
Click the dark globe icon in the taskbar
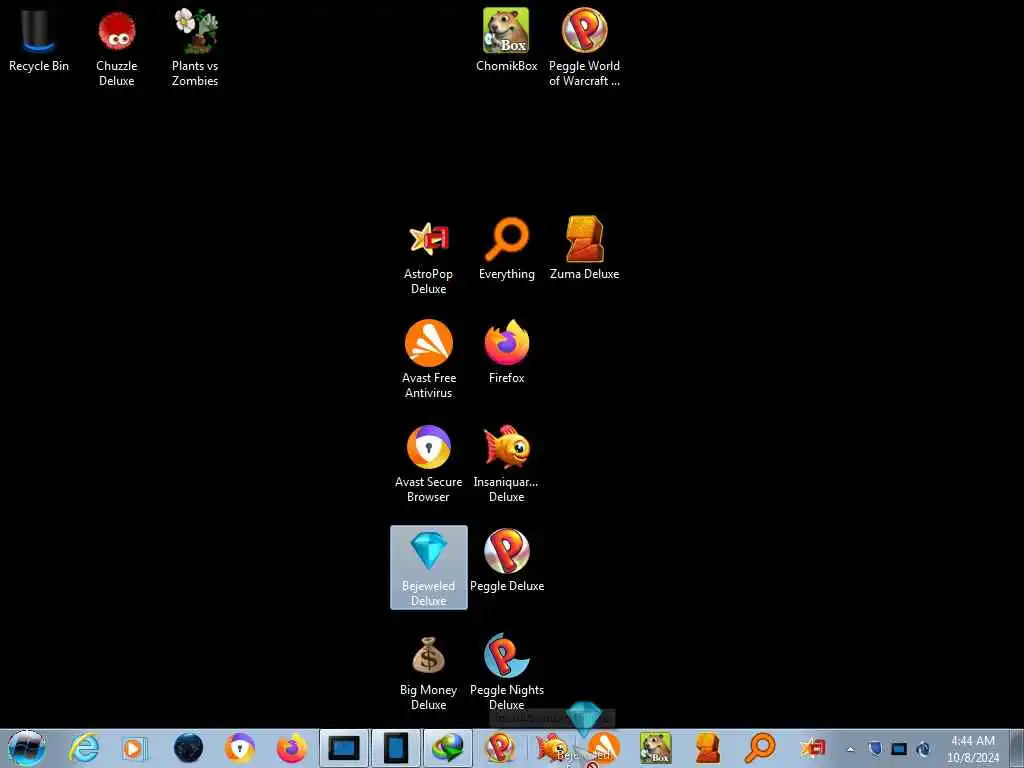coord(188,748)
